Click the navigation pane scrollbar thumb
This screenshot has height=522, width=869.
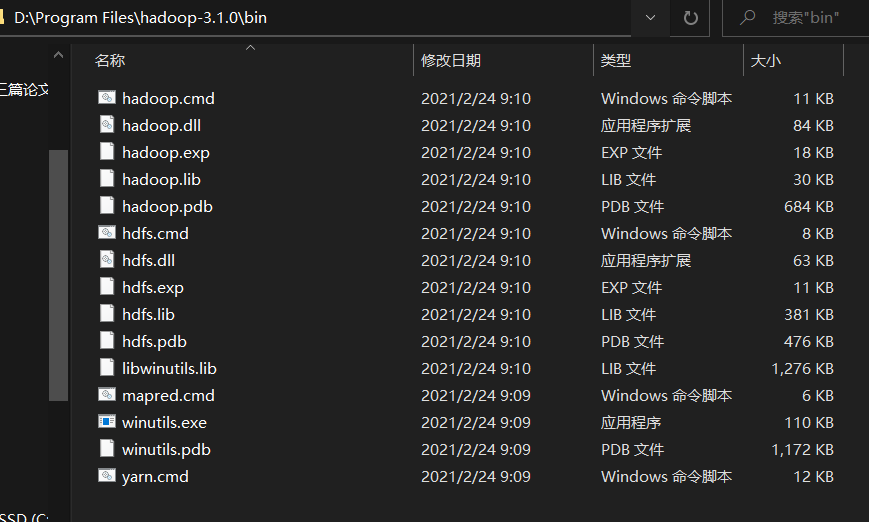(x=58, y=275)
